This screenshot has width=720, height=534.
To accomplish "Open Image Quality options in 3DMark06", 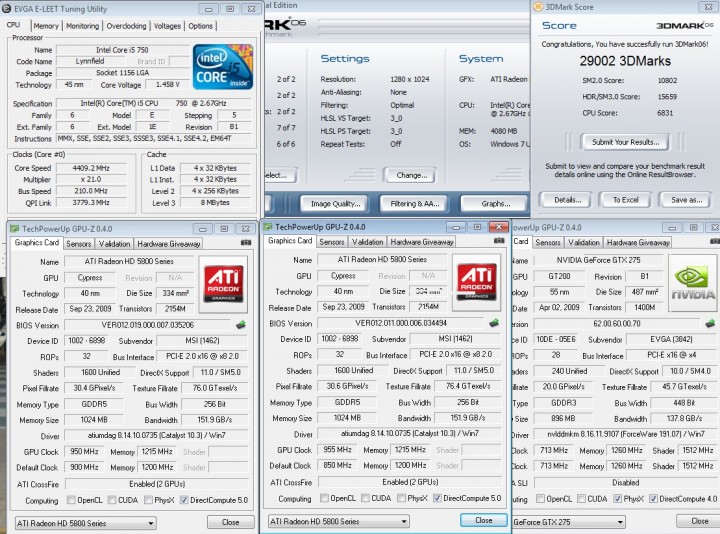I will (335, 203).
